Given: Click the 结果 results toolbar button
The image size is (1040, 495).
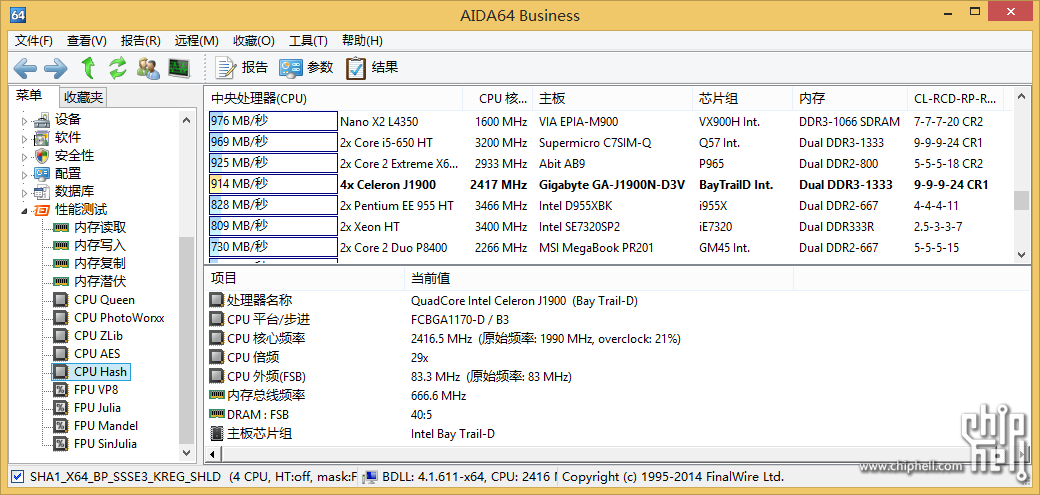Looking at the screenshot, I should 371,67.
